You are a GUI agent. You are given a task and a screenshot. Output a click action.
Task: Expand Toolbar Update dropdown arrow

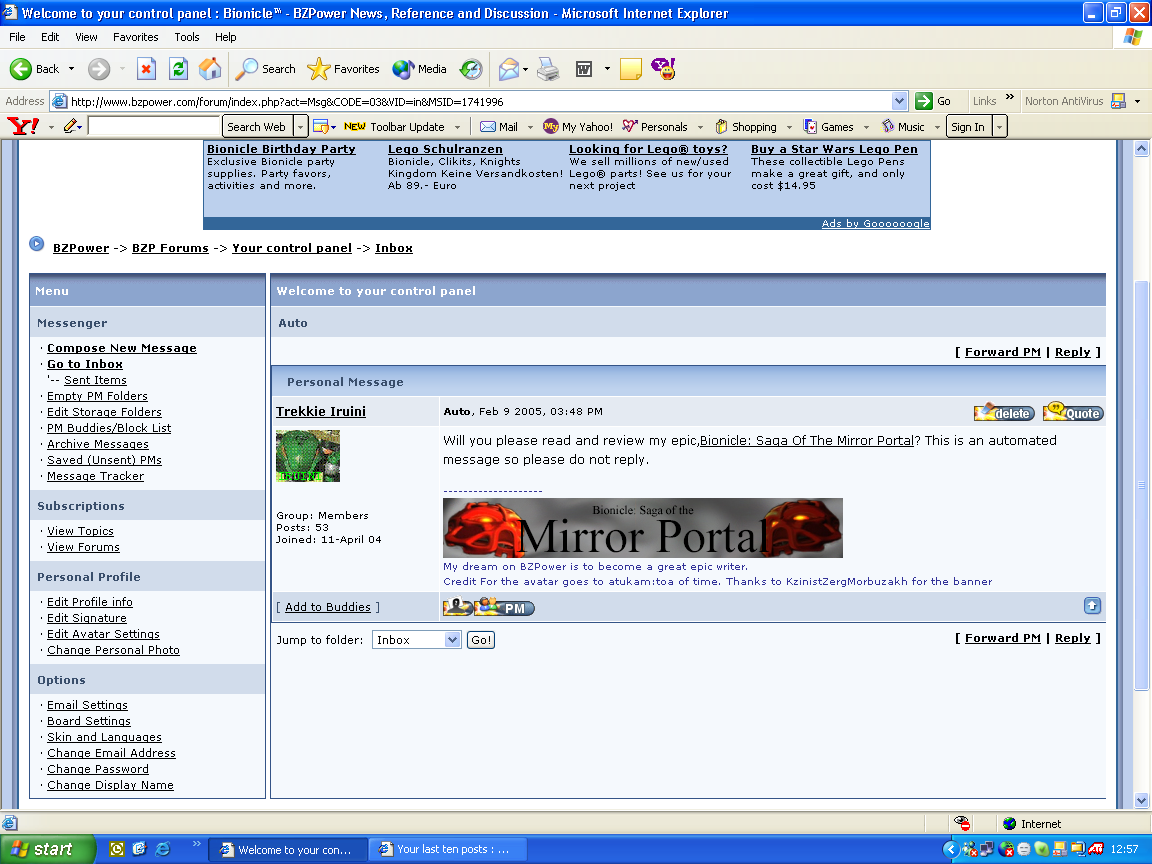(x=457, y=127)
